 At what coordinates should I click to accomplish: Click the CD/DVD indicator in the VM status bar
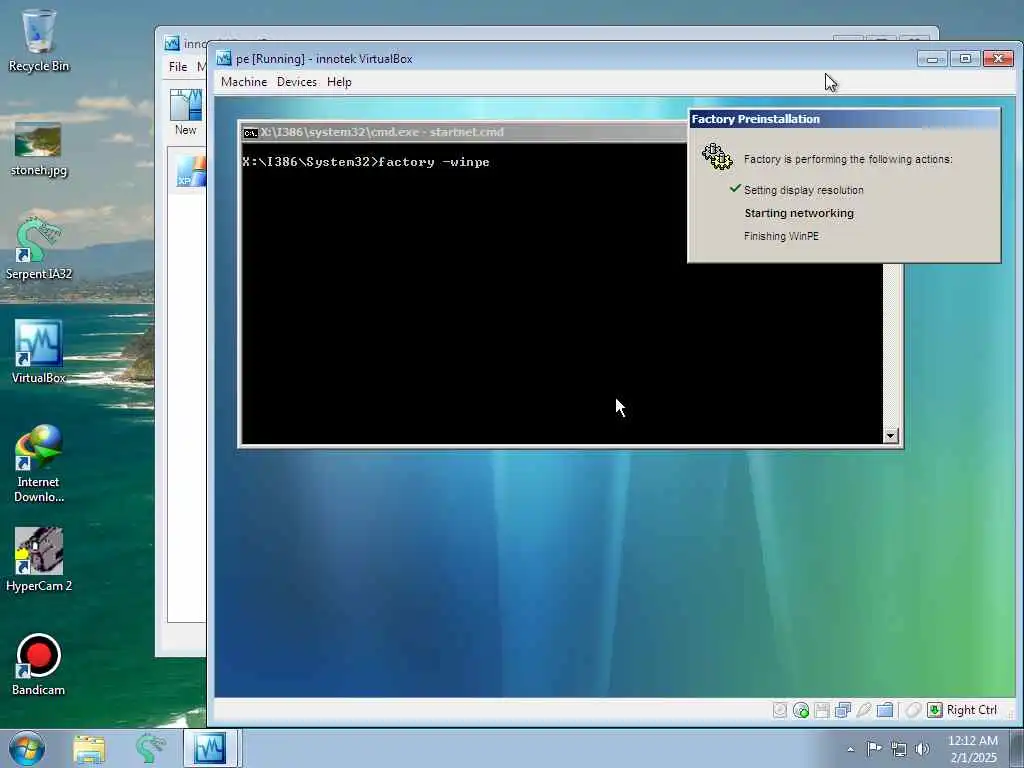pos(801,710)
